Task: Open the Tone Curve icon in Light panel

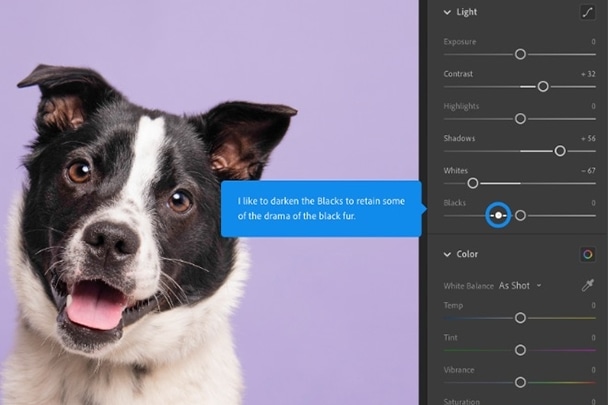Action: [587, 12]
